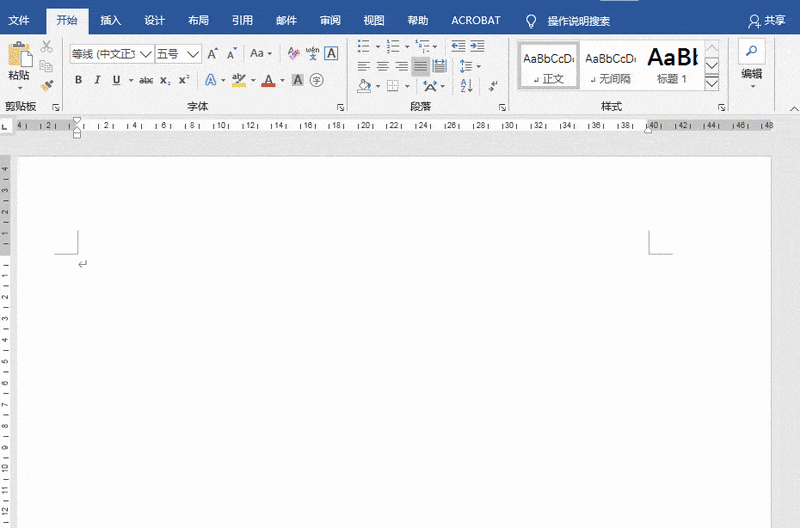800x528 pixels.
Task: Click the red font color button
Action: tap(267, 80)
